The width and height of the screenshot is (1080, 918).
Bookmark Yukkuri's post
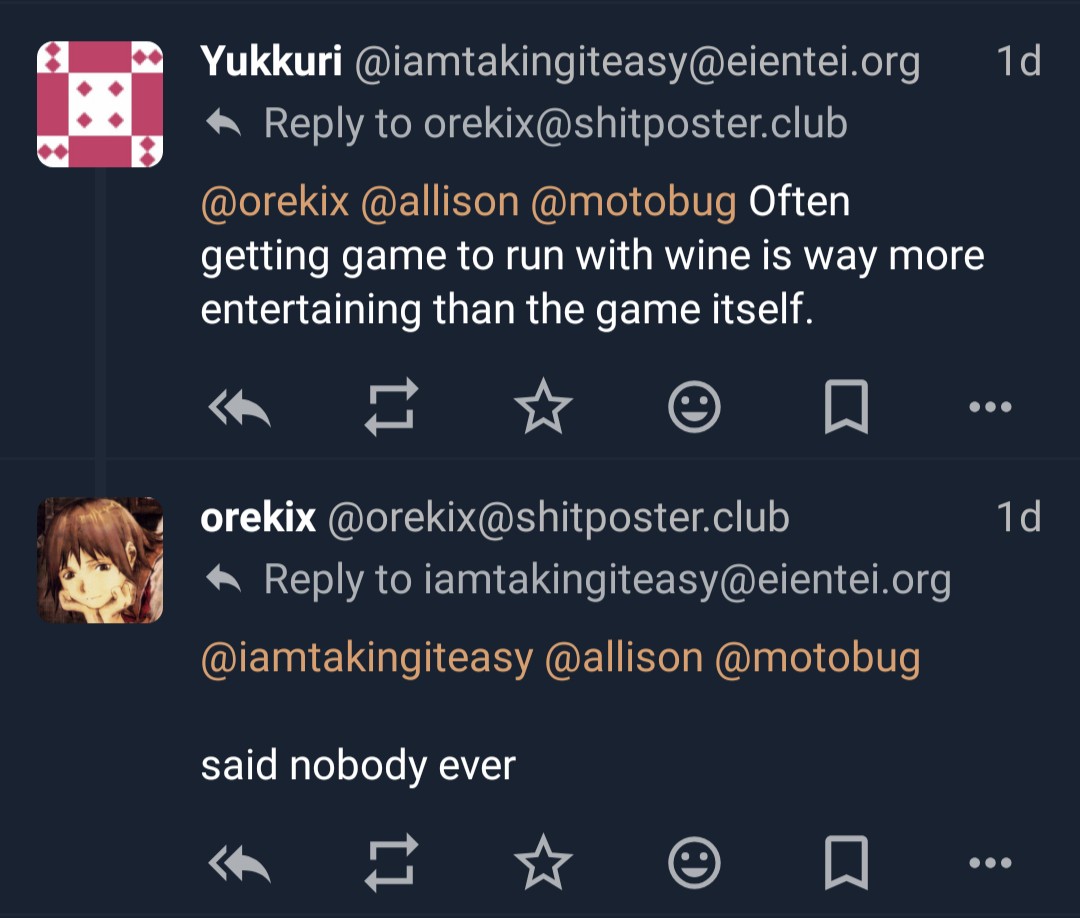click(846, 408)
